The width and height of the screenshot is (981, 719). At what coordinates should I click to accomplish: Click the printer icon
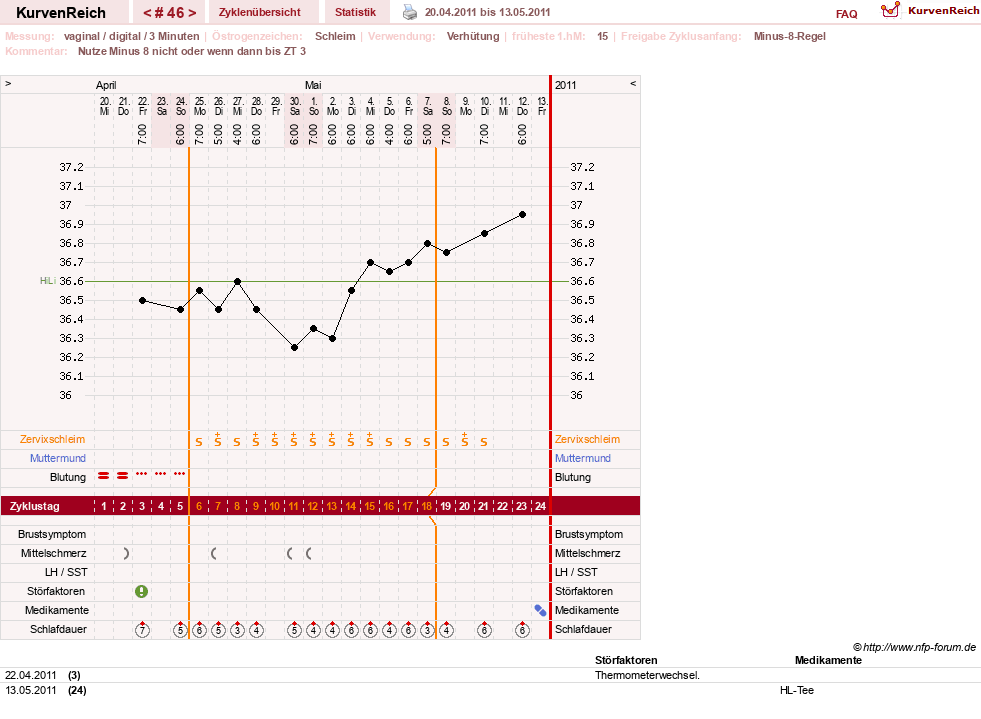click(x=410, y=12)
